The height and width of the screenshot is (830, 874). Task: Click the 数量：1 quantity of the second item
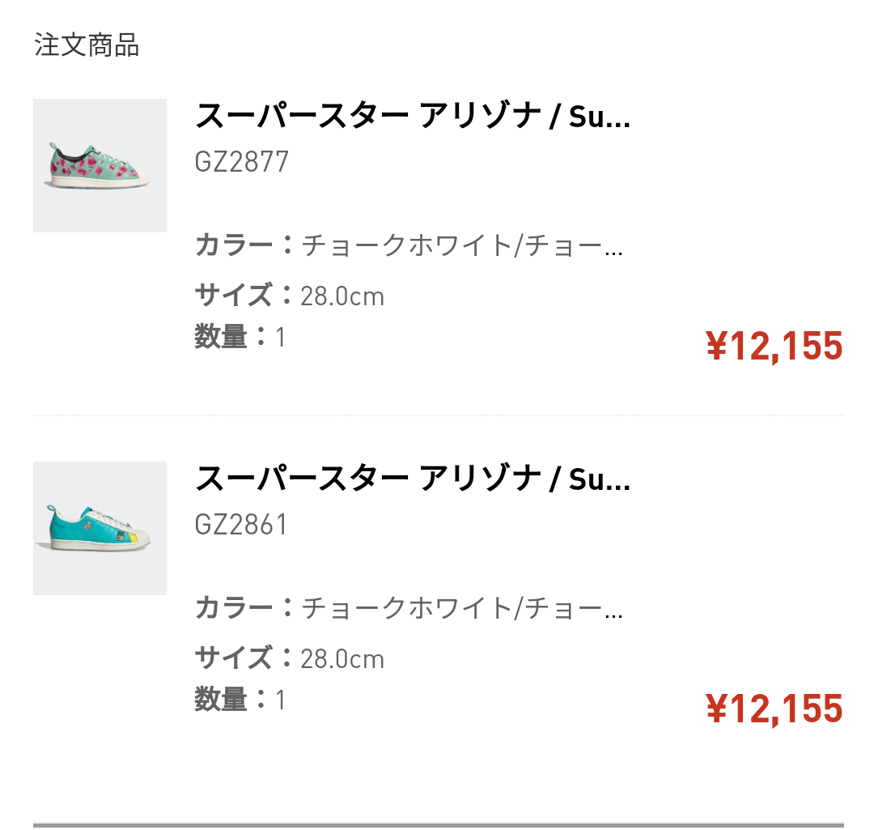238,699
